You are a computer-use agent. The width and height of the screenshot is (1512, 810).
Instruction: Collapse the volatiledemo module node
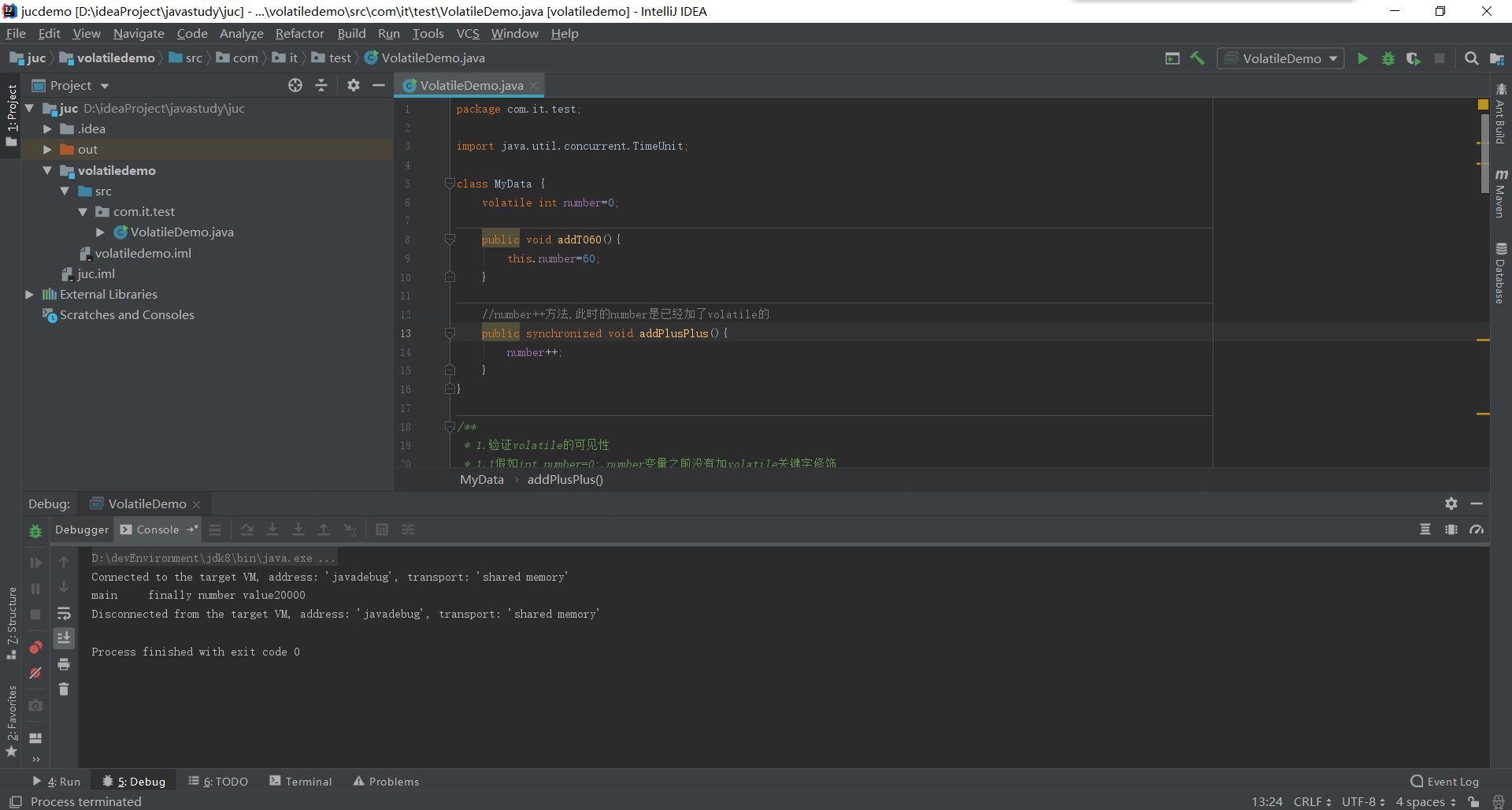[47, 170]
